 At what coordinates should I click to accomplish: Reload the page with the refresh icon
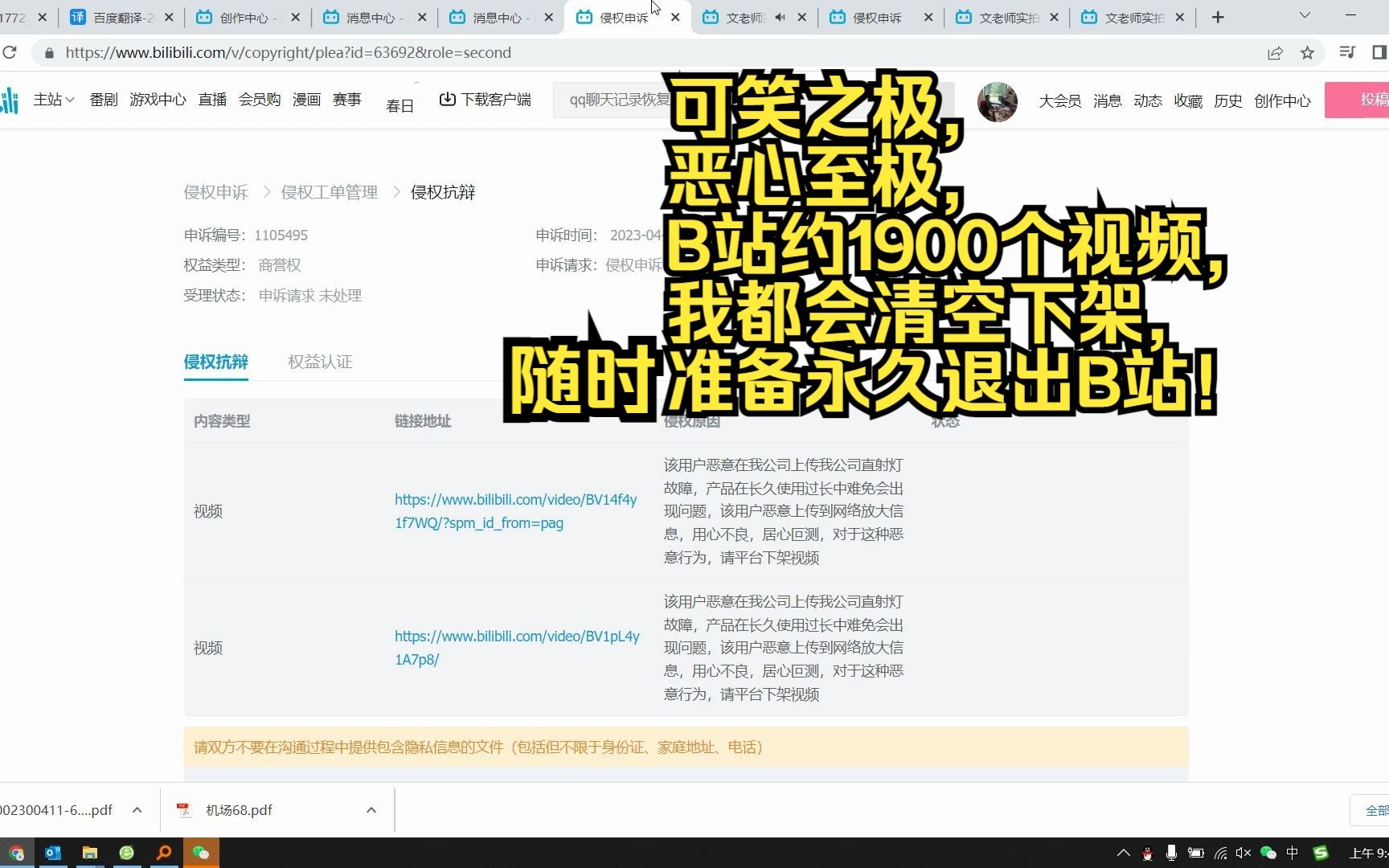(x=10, y=52)
